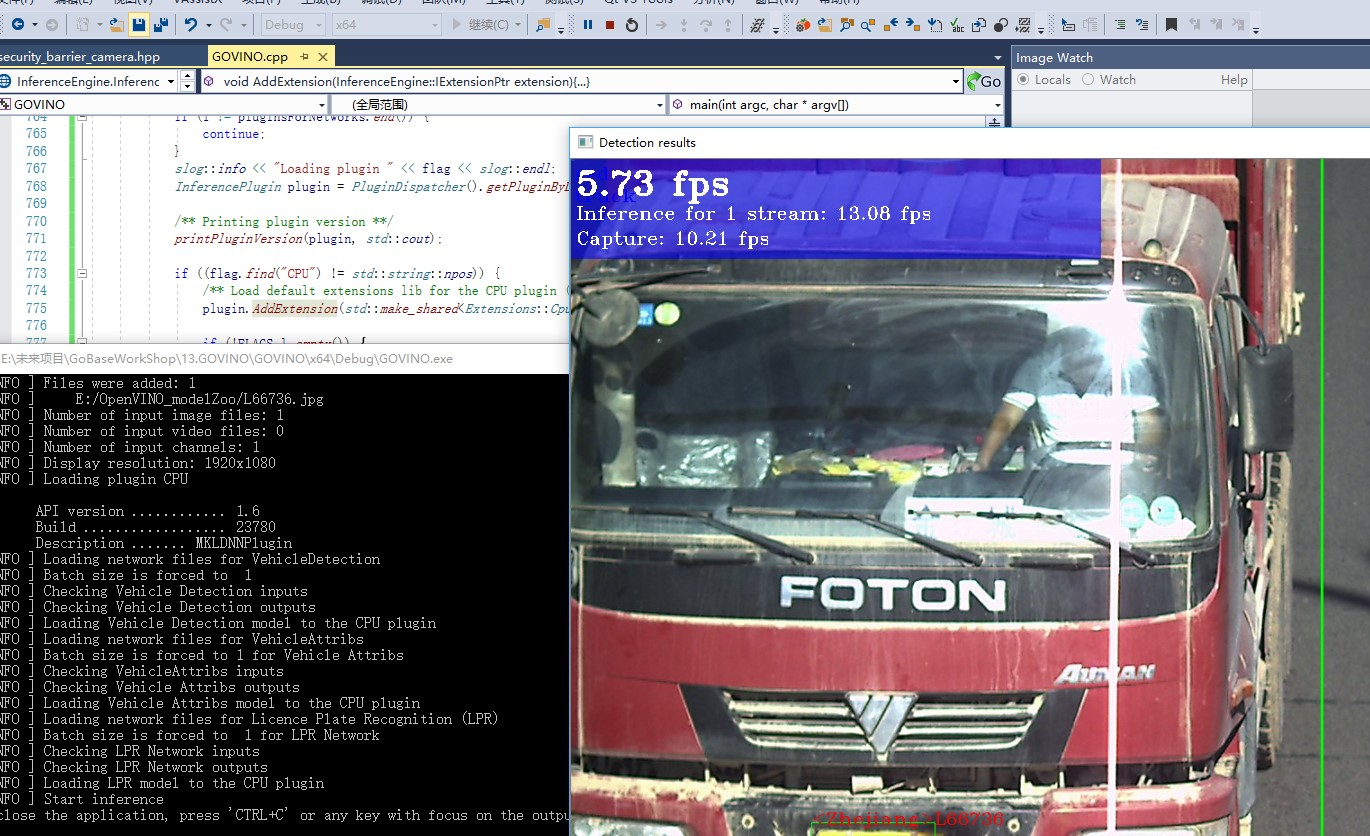The width and height of the screenshot is (1370, 836).
Task: Click the GOVINO.exe console title bar
Action: [285, 358]
